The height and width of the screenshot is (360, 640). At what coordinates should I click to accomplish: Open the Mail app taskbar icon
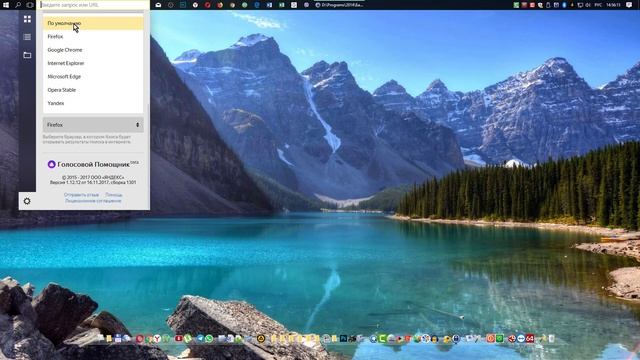[158, 5]
